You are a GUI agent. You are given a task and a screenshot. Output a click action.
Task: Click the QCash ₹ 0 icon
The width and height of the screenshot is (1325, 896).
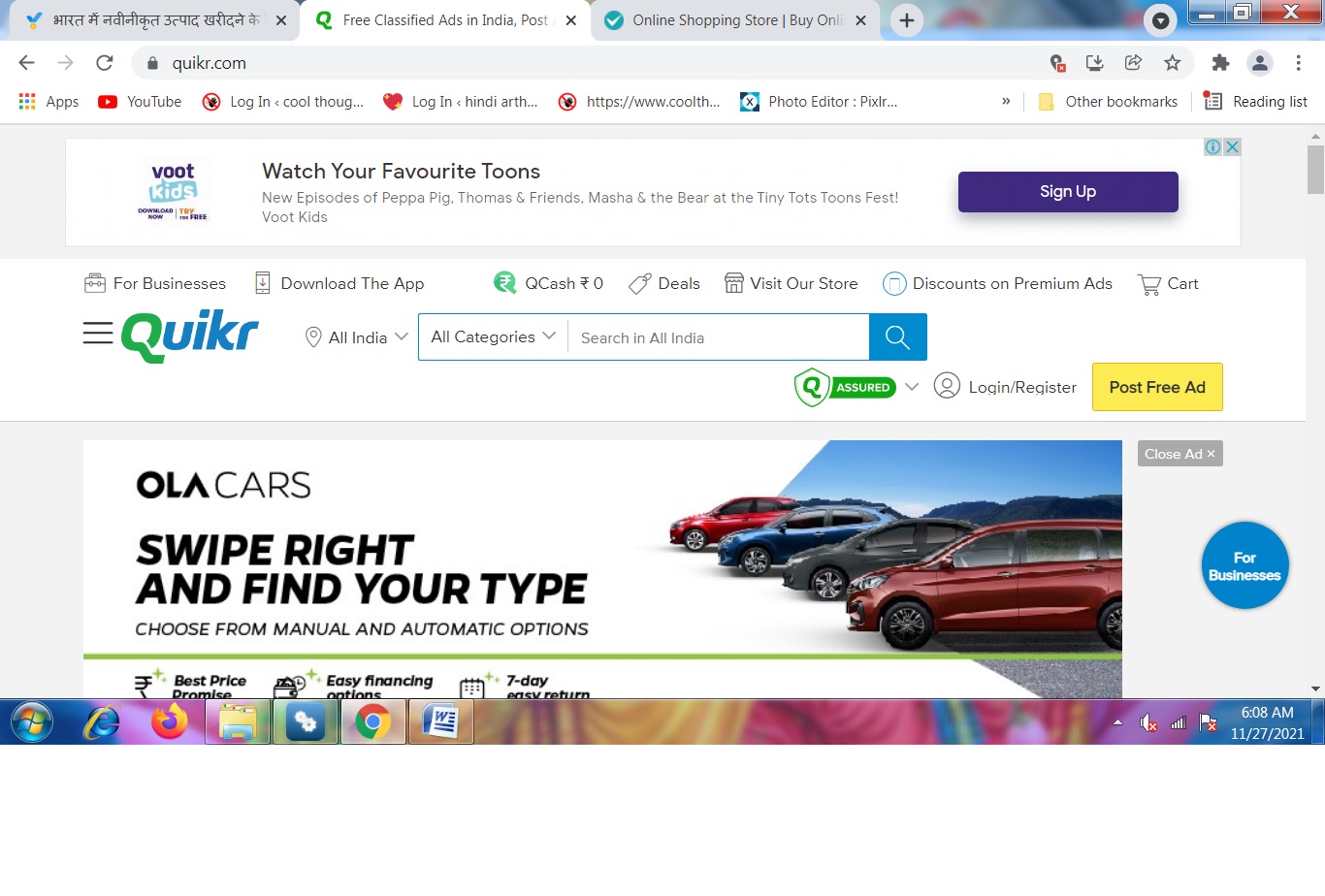pos(504,283)
